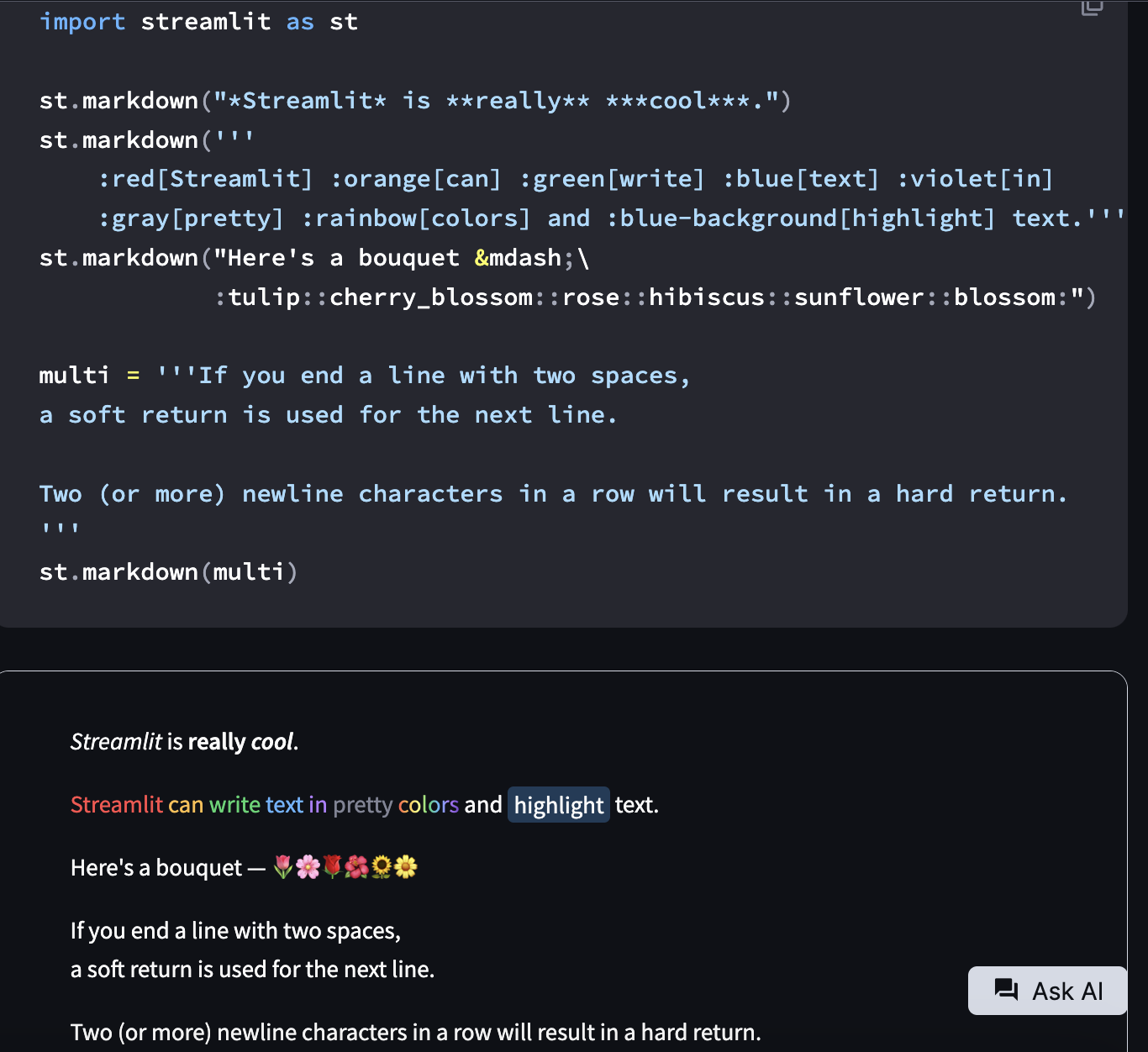Click code line 'a soft return is used for the next line.'

(329, 415)
